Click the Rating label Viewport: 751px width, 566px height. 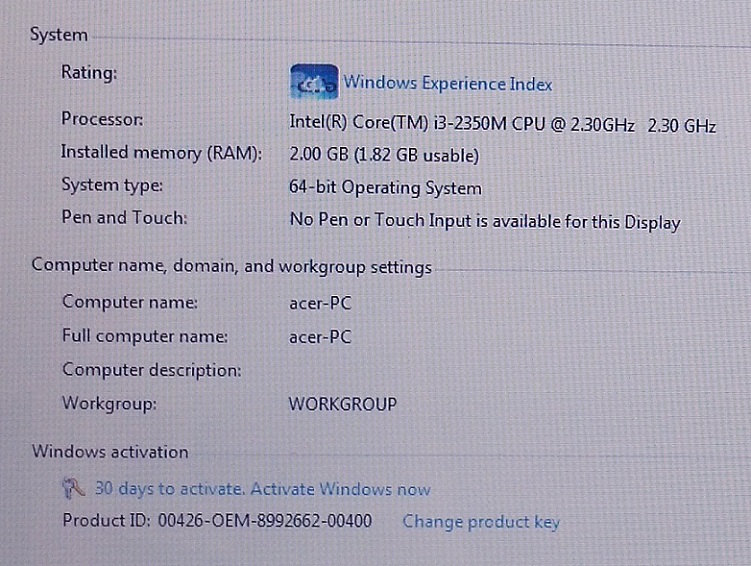point(89,73)
